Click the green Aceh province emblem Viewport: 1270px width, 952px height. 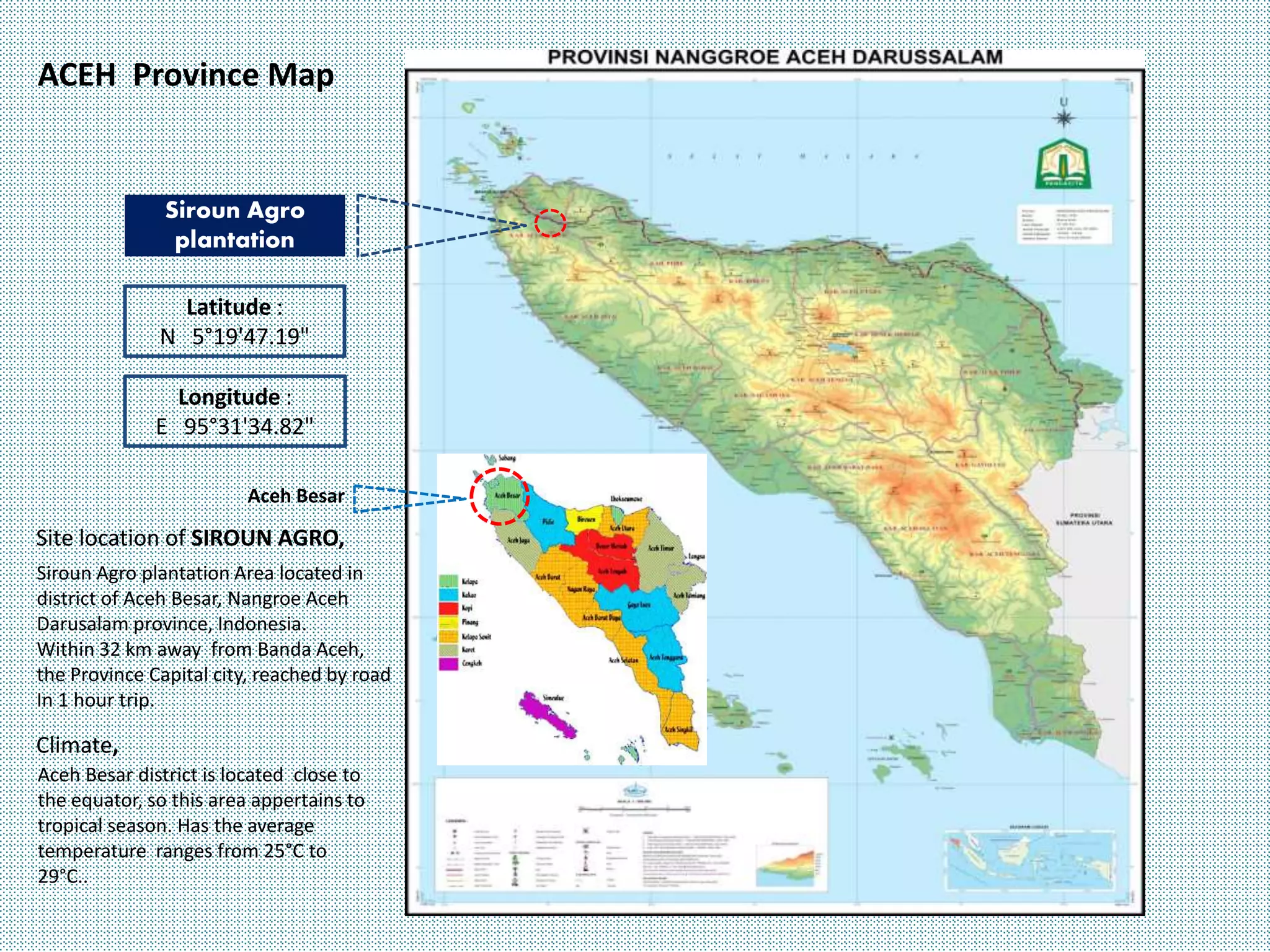pos(1063,164)
